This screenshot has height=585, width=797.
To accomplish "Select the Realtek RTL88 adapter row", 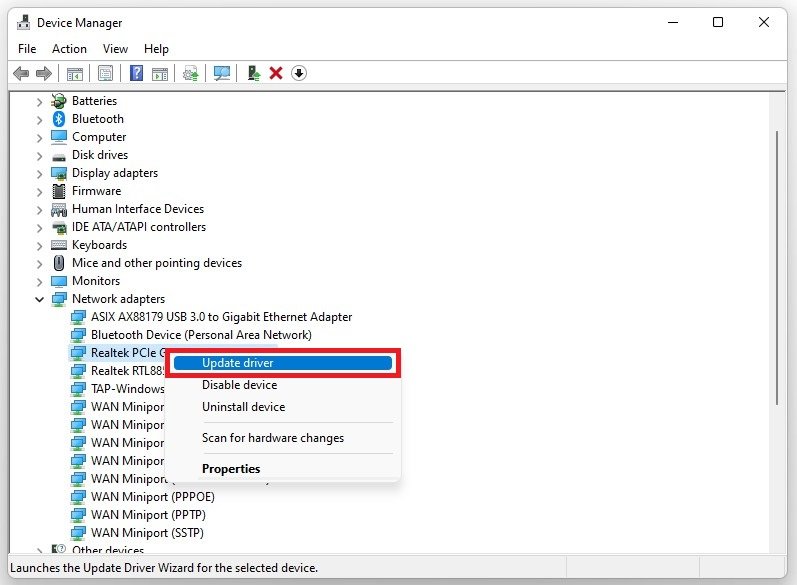I will 117,371.
